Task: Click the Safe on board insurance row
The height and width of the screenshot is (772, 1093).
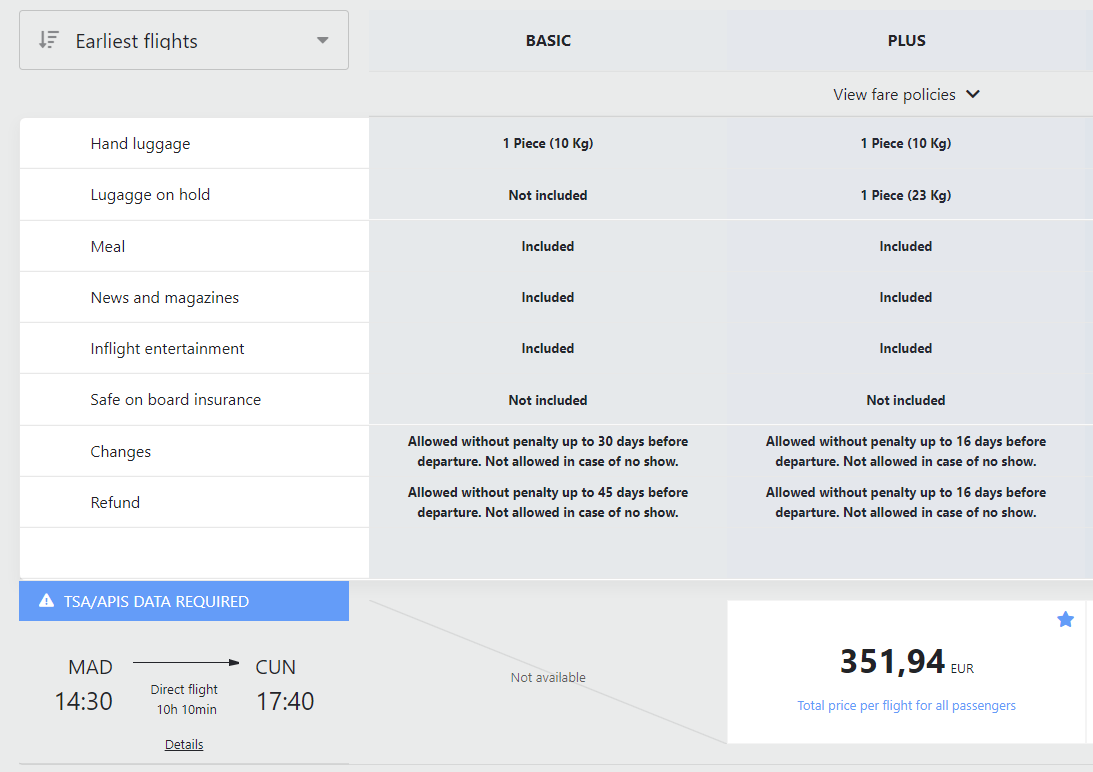Action: click(x=194, y=400)
